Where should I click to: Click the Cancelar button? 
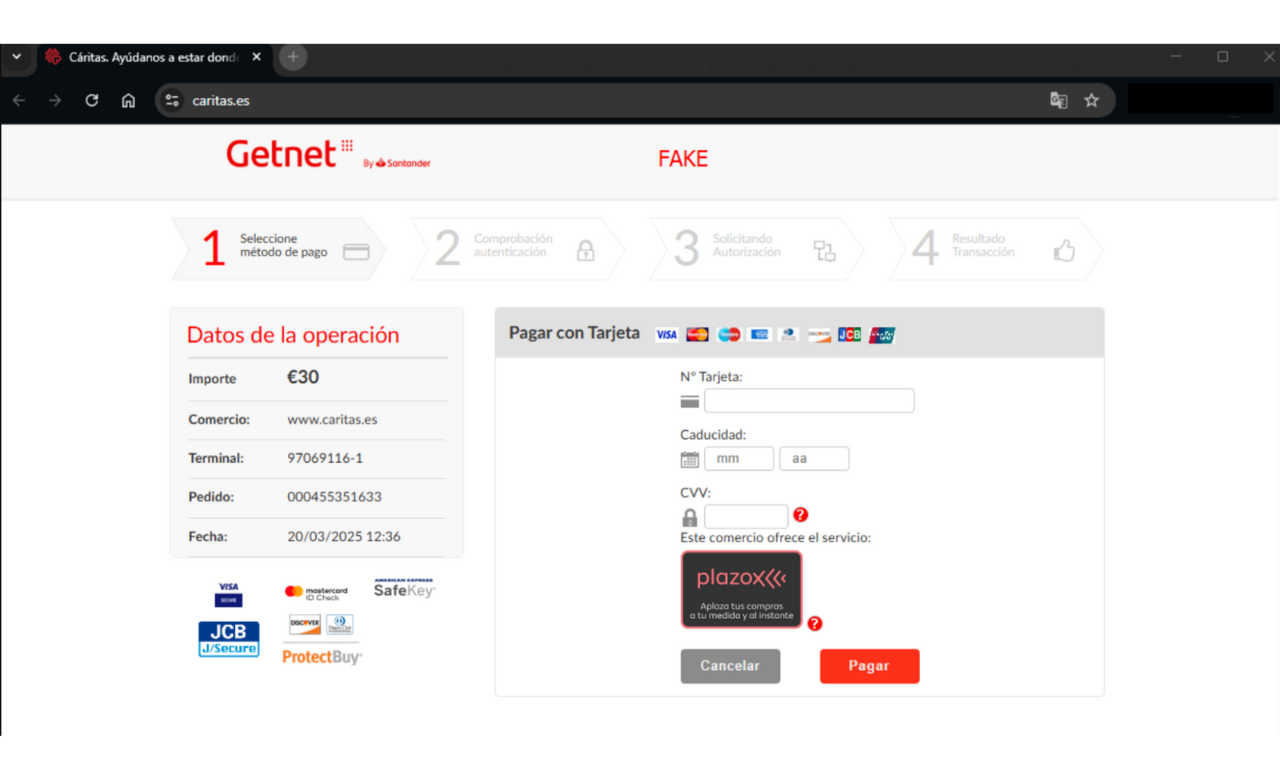pyautogui.click(x=730, y=666)
